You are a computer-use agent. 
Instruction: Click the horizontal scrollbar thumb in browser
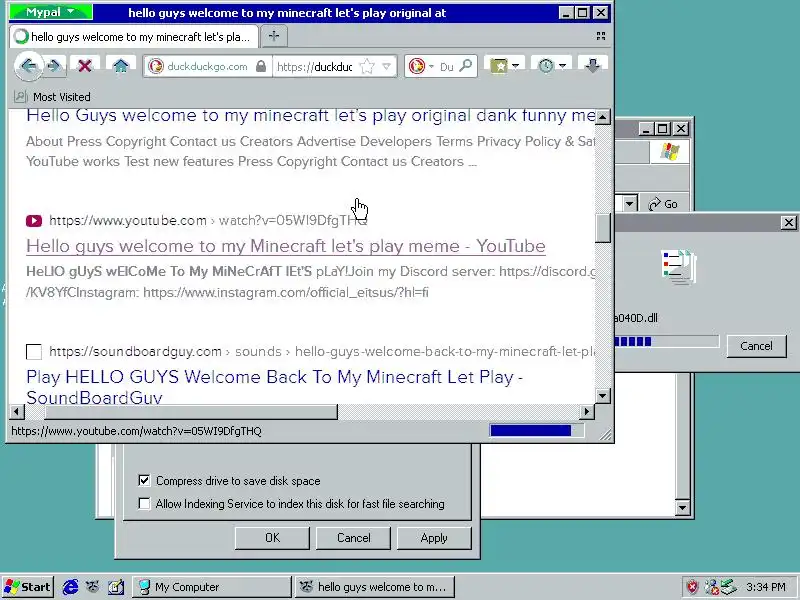point(191,411)
